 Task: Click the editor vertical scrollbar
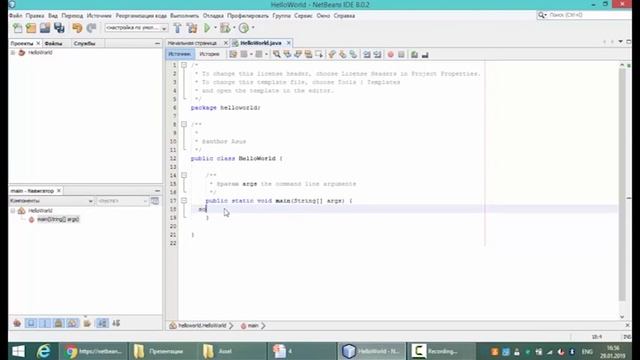(622, 185)
